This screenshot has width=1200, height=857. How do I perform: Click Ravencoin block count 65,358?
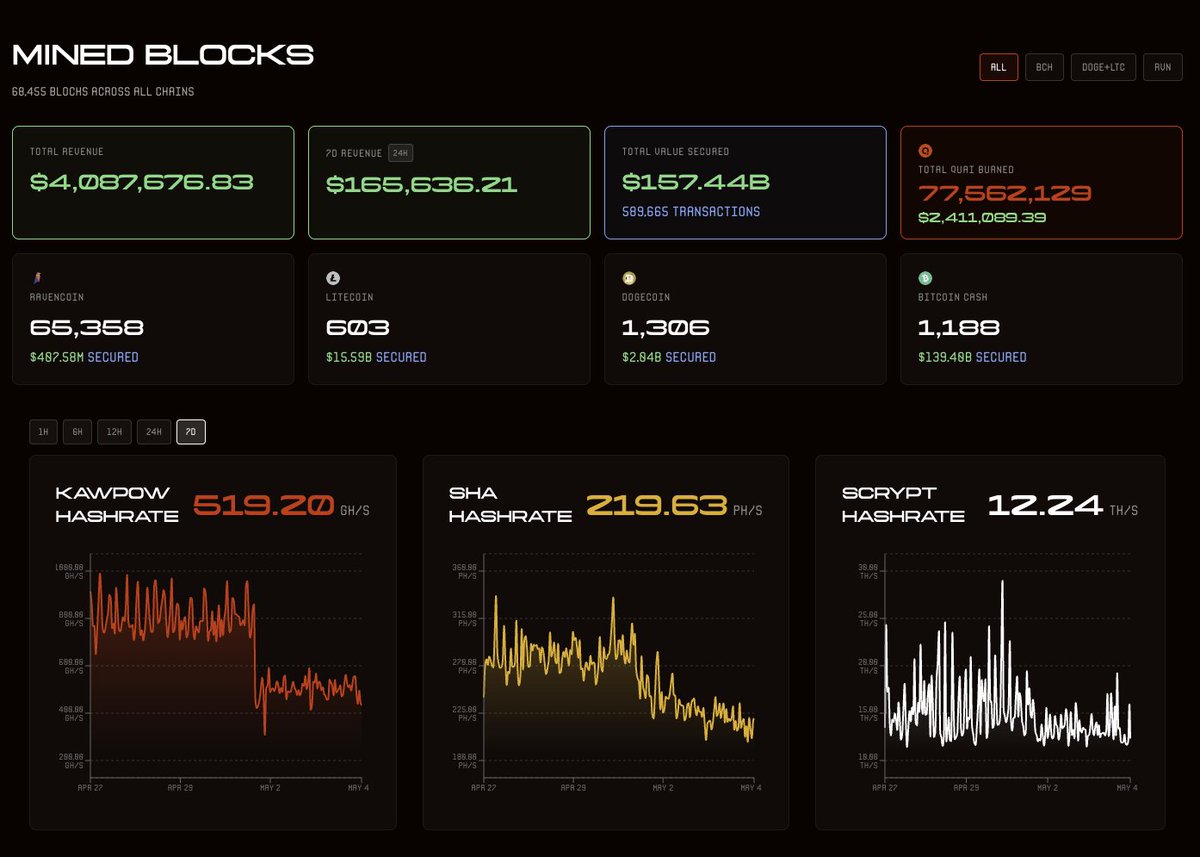click(87, 328)
